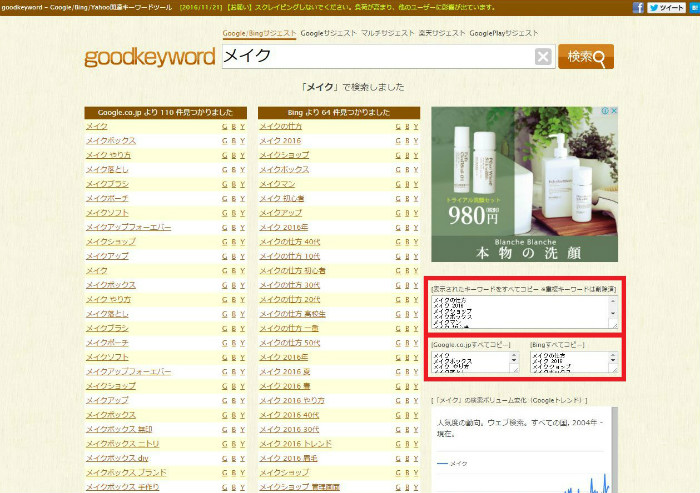Open Bing keyword メイク 2016 トレンド
Screen dimensions: 700x493
tap(296, 443)
